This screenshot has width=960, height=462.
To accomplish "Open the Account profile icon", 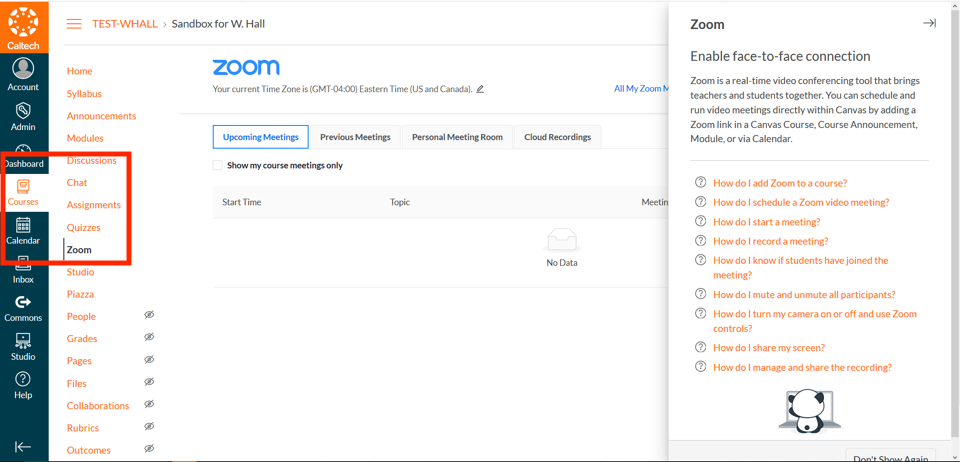I will (x=23, y=69).
